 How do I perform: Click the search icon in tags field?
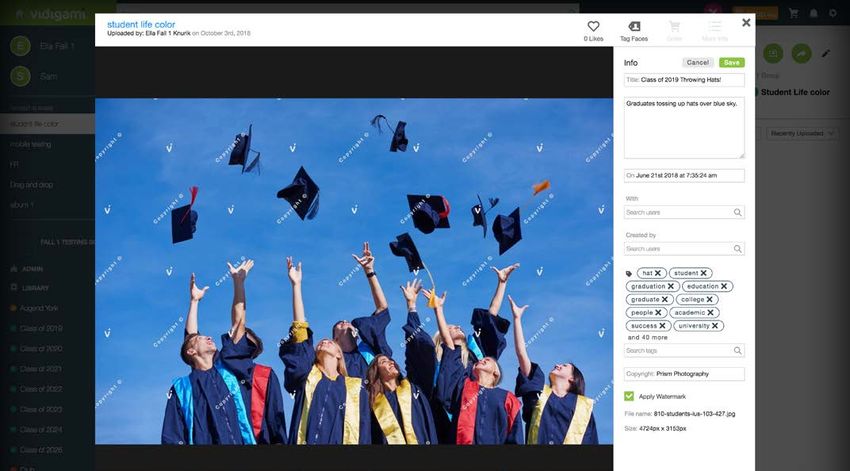(x=738, y=351)
